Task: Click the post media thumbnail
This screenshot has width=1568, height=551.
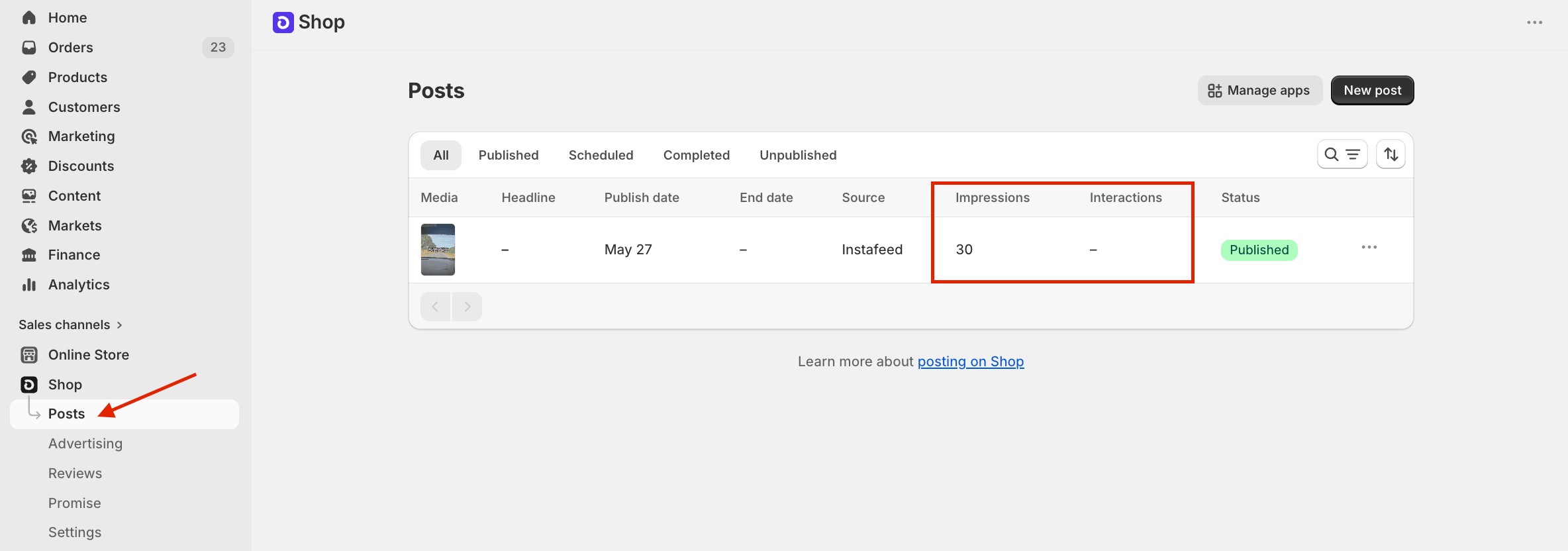Action: click(438, 250)
